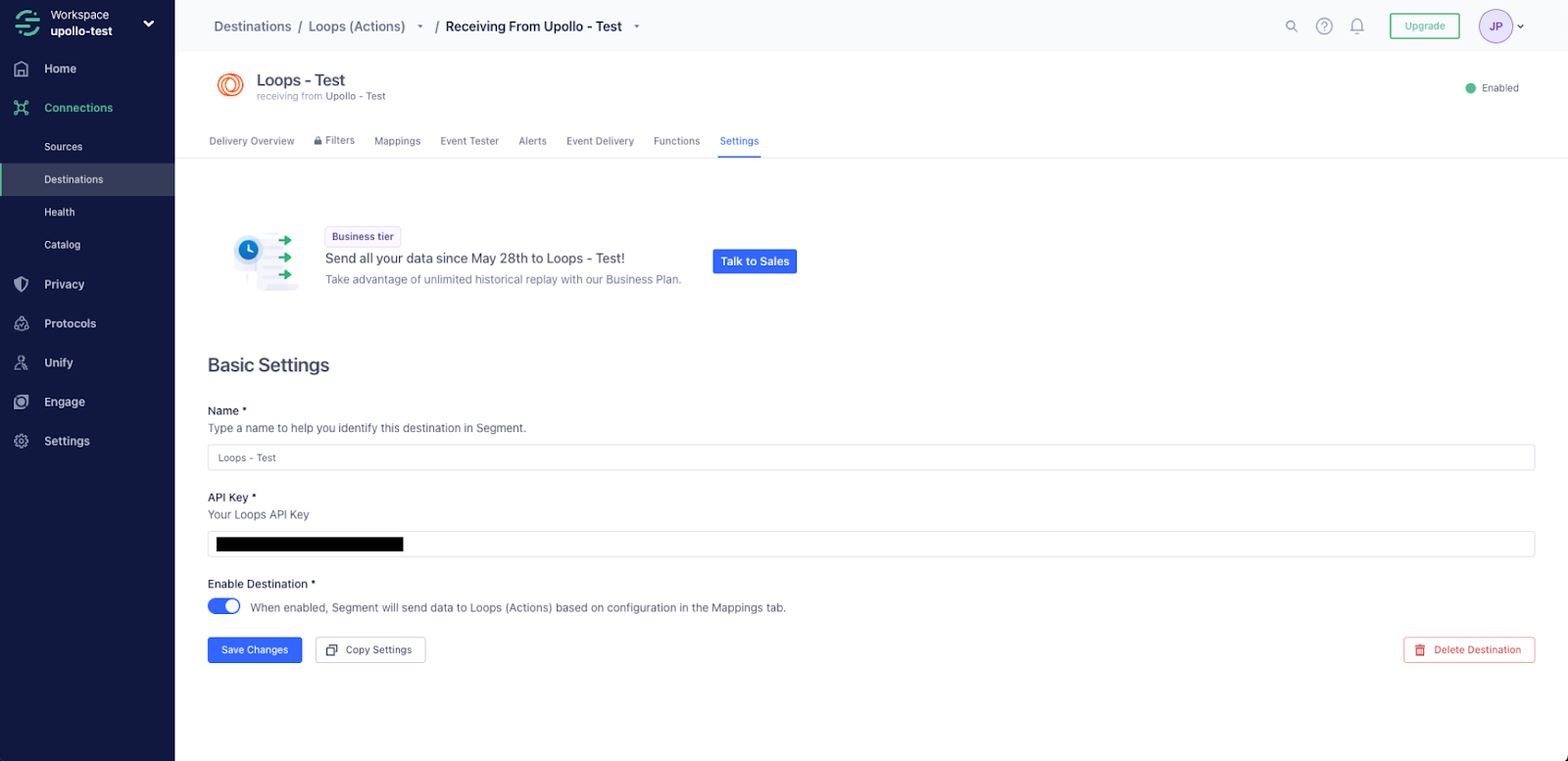Click the Business tier badge
1568x761 pixels.
click(363, 236)
